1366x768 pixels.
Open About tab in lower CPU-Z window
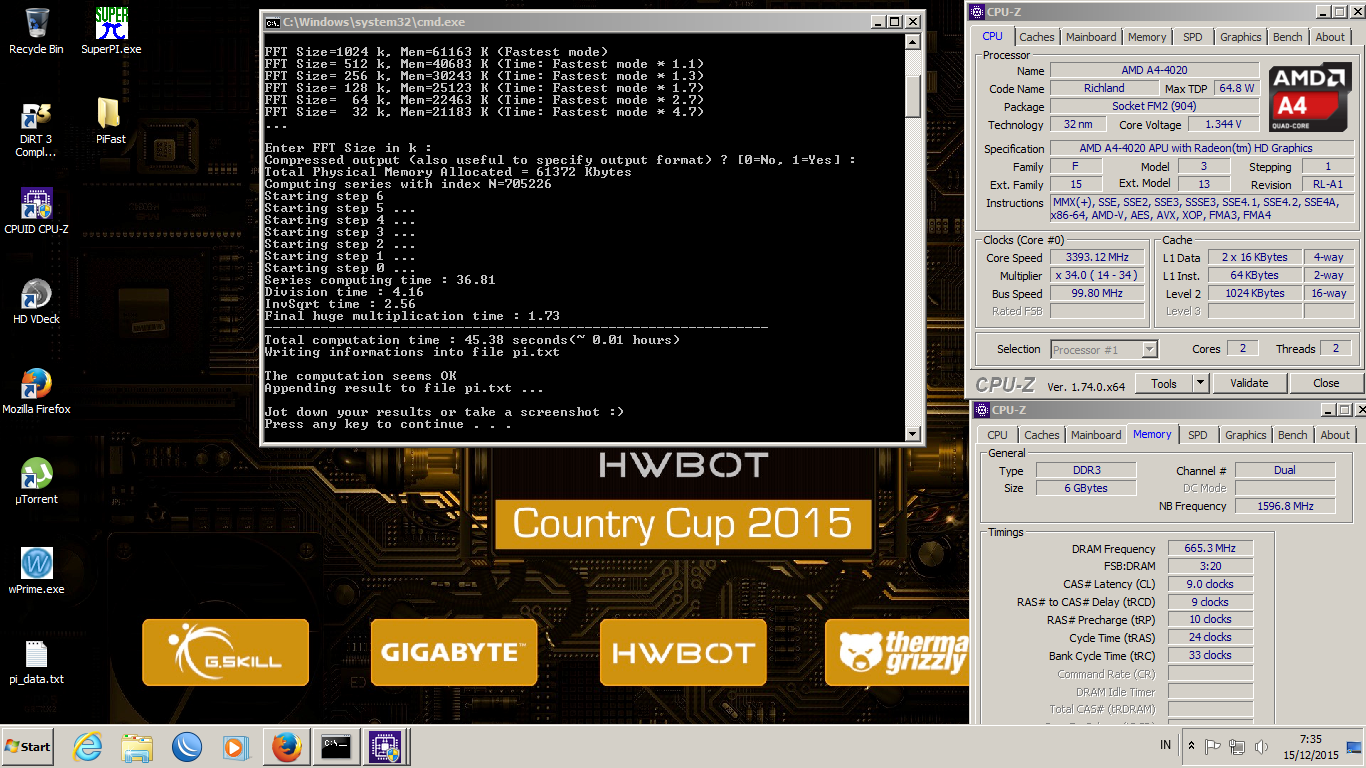coord(1335,435)
